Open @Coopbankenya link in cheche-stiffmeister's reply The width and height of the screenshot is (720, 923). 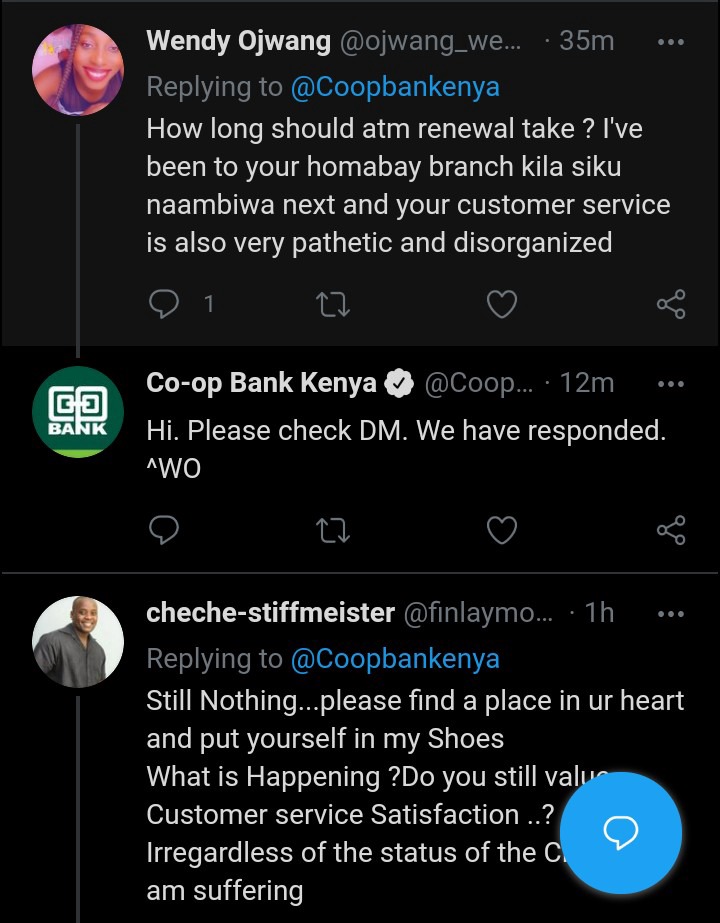tap(395, 659)
